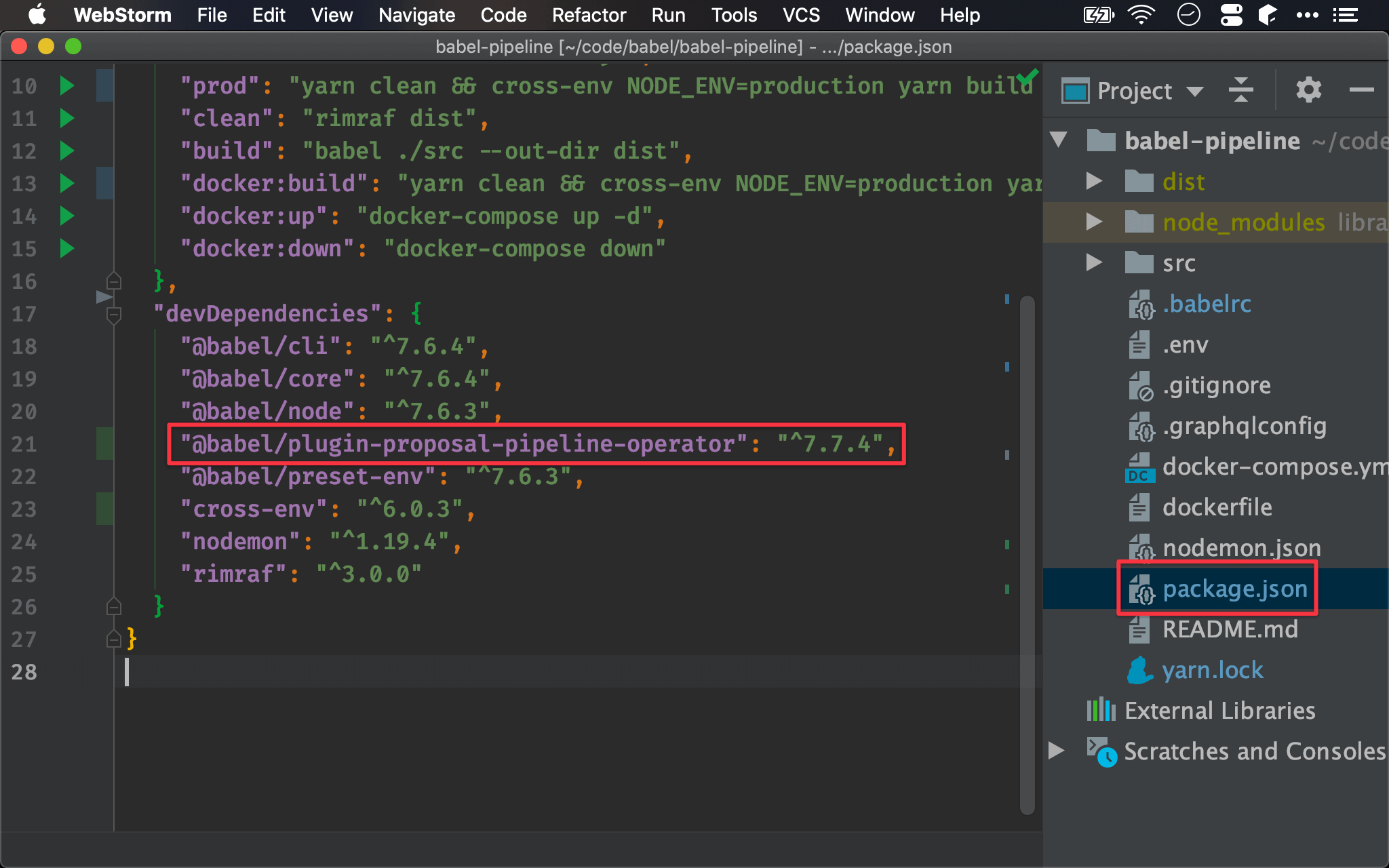The width and height of the screenshot is (1389, 868).
Task: Click line number 28 in gutter
Action: coord(24,671)
